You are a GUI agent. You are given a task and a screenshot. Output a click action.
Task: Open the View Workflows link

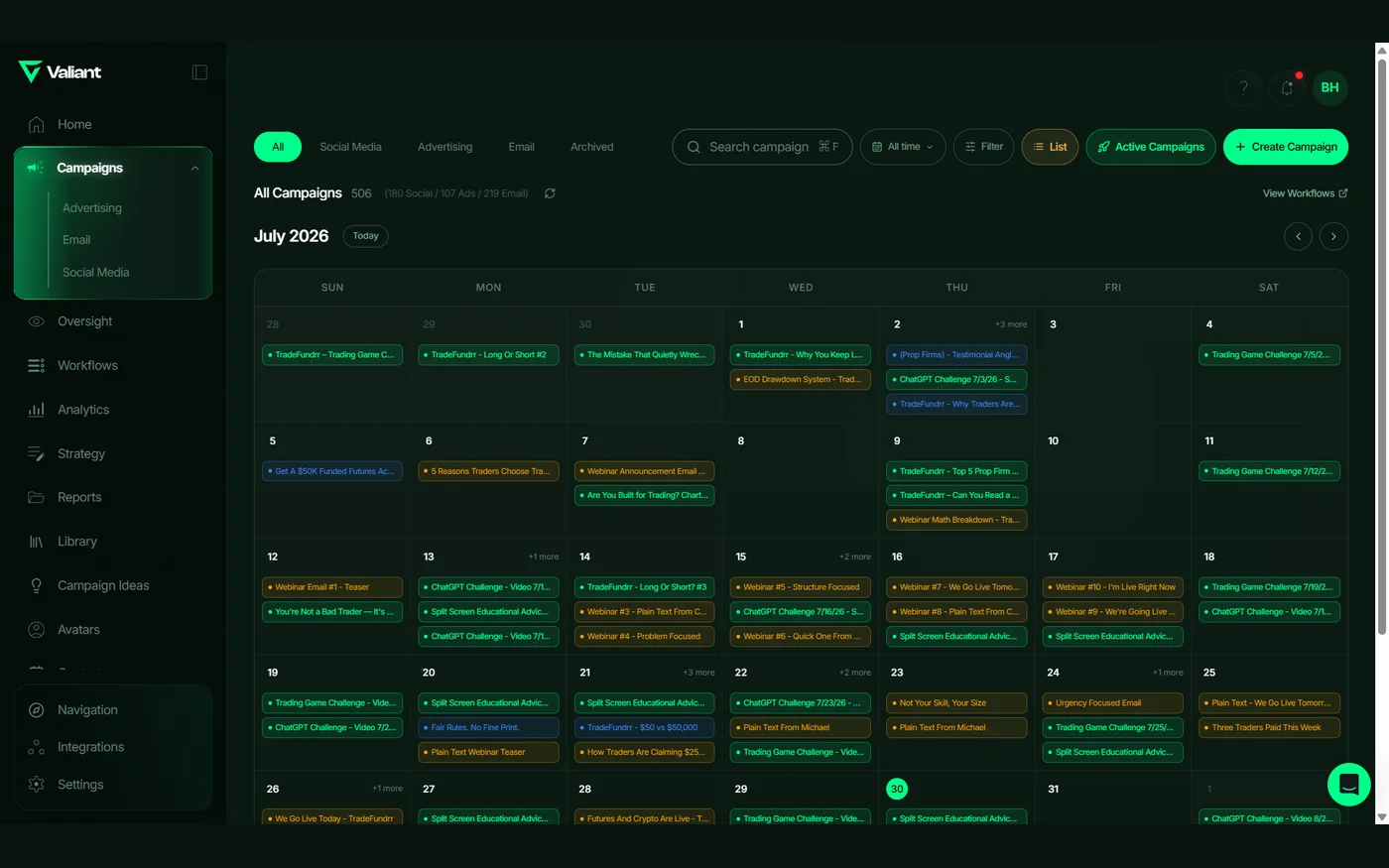click(1305, 193)
